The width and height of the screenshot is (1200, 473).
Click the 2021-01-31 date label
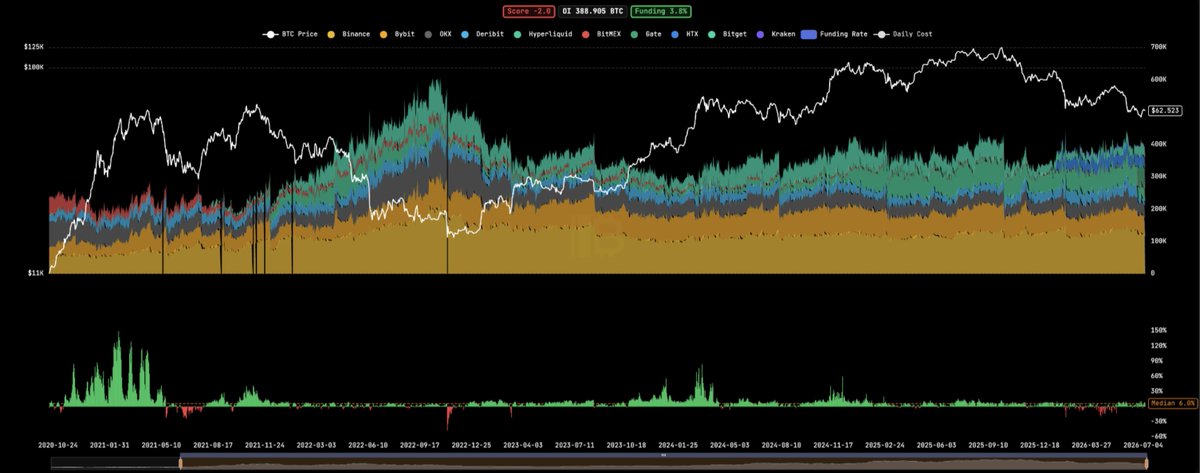[111, 444]
